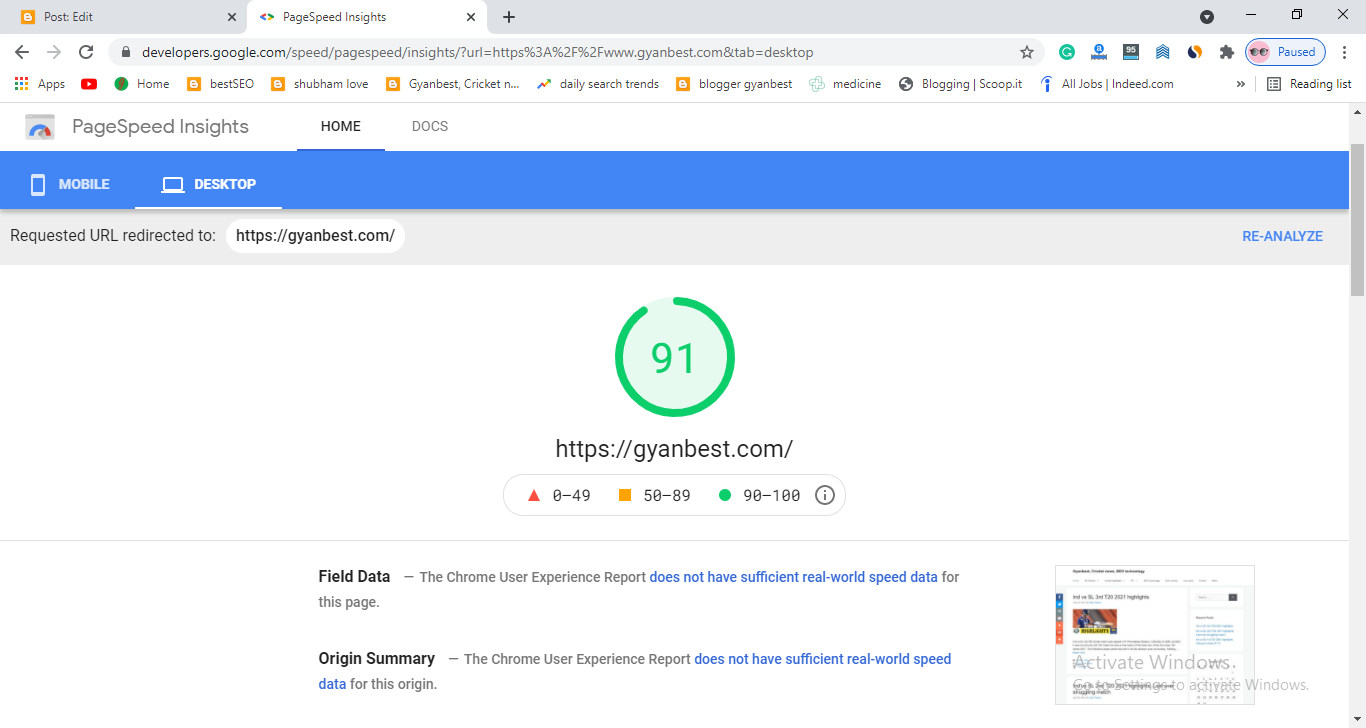Open the Home bookmark
Viewport: 1366px width, 728px height.
click(x=141, y=84)
